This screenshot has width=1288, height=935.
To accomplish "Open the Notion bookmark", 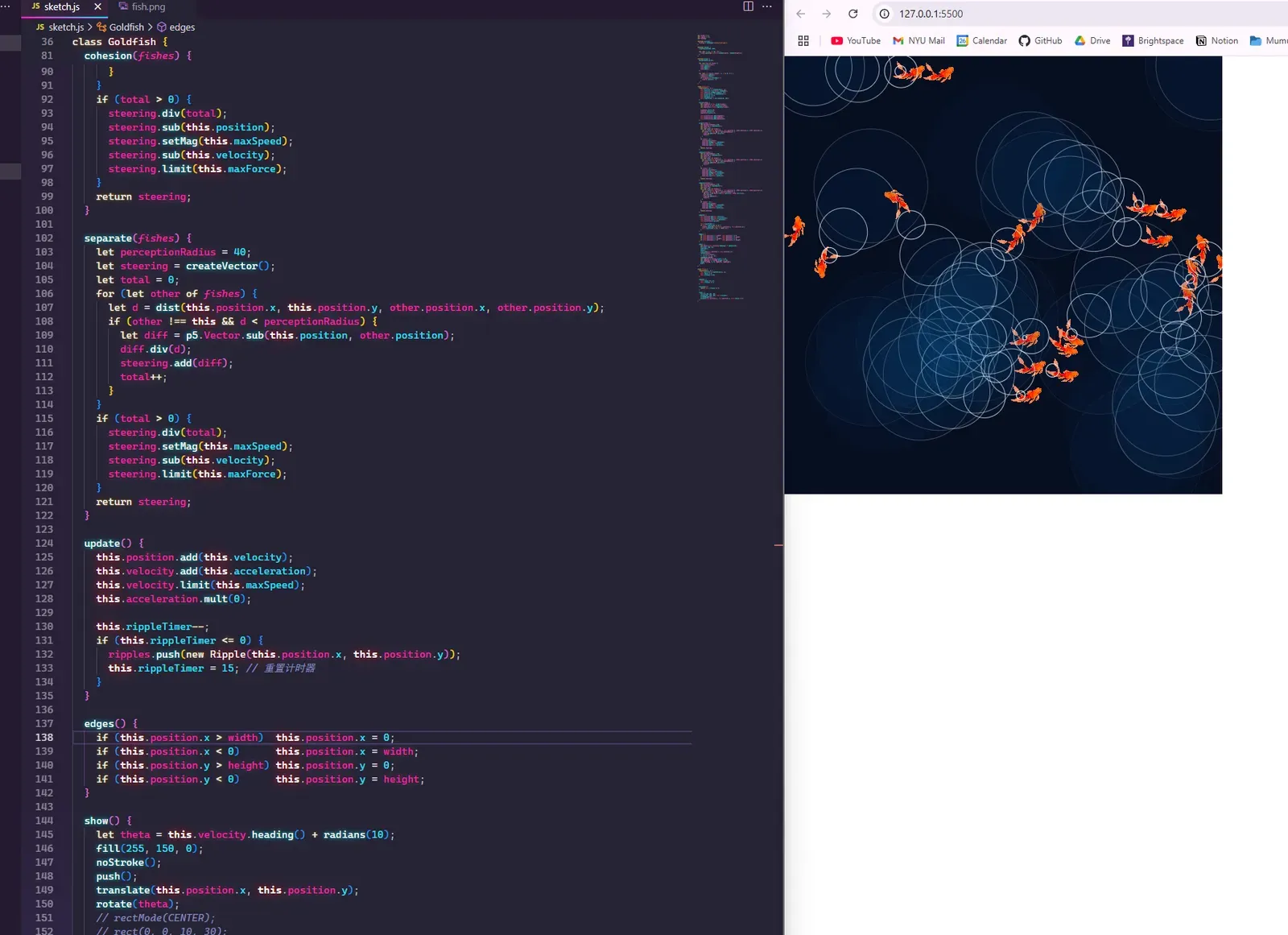I will click(x=1216, y=41).
